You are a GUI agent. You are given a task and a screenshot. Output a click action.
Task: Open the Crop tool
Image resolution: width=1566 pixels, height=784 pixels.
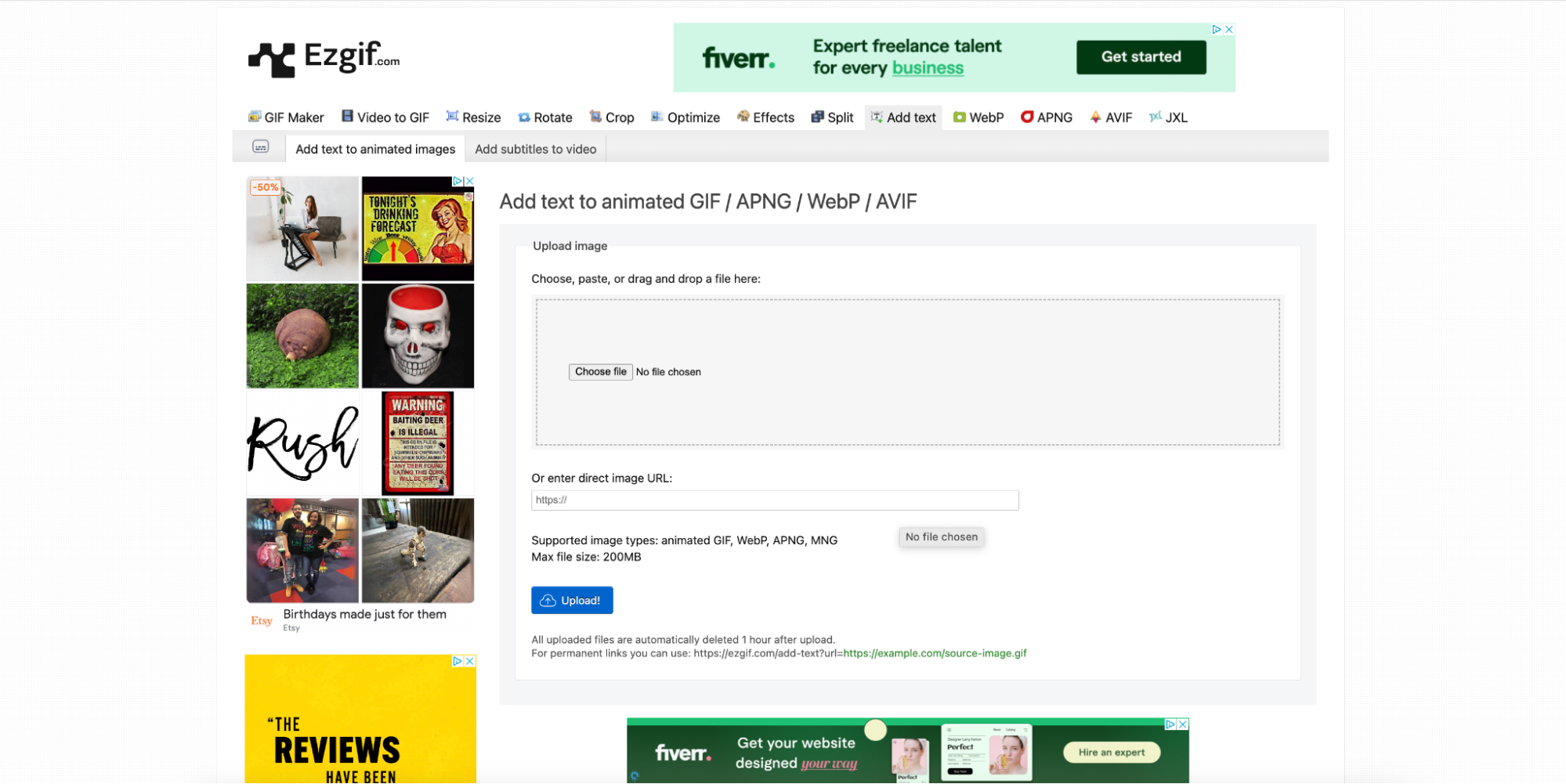click(x=612, y=117)
